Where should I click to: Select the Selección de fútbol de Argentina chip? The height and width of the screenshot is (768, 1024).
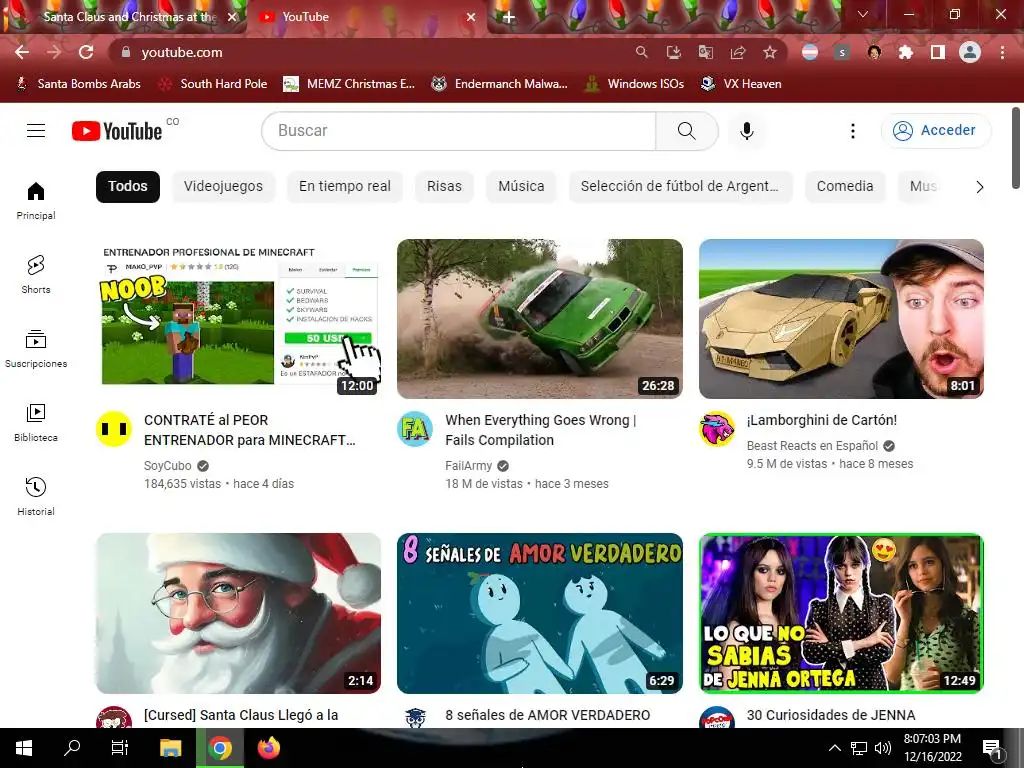pos(680,187)
